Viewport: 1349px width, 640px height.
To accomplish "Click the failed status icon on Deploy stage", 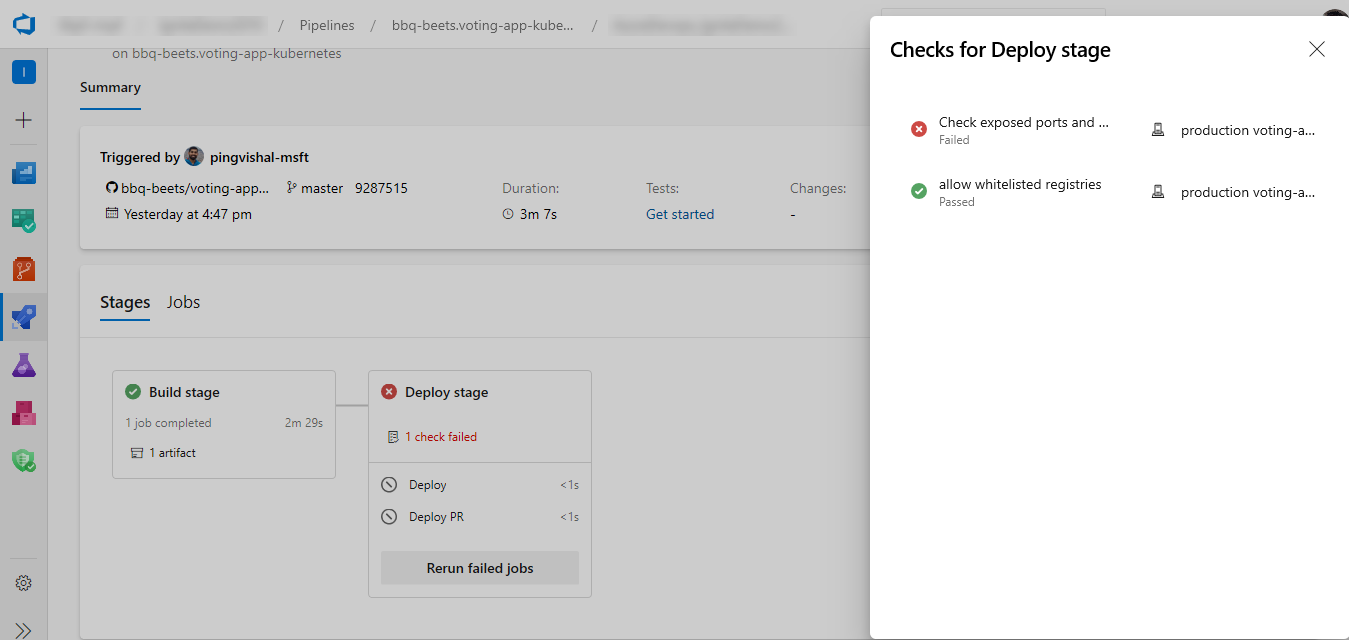I will click(389, 391).
